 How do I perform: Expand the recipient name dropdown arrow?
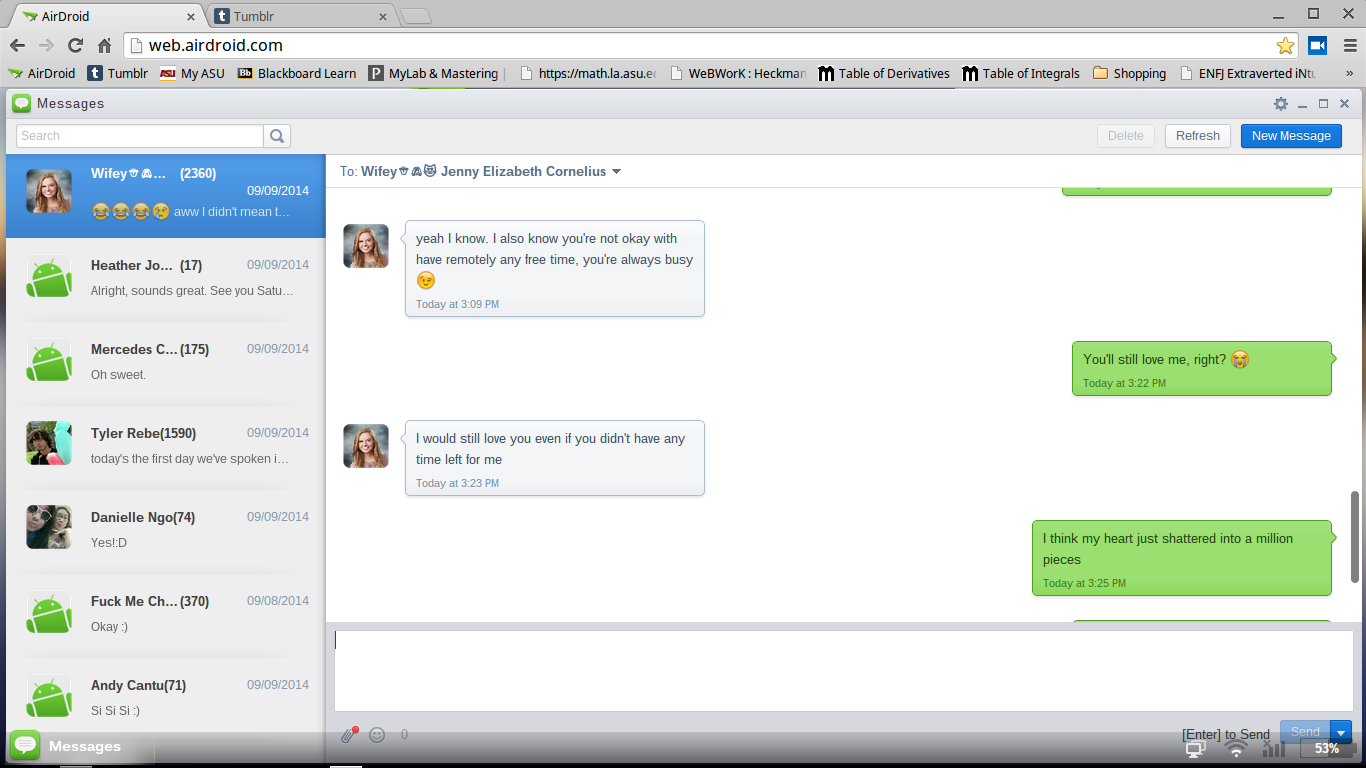click(617, 172)
